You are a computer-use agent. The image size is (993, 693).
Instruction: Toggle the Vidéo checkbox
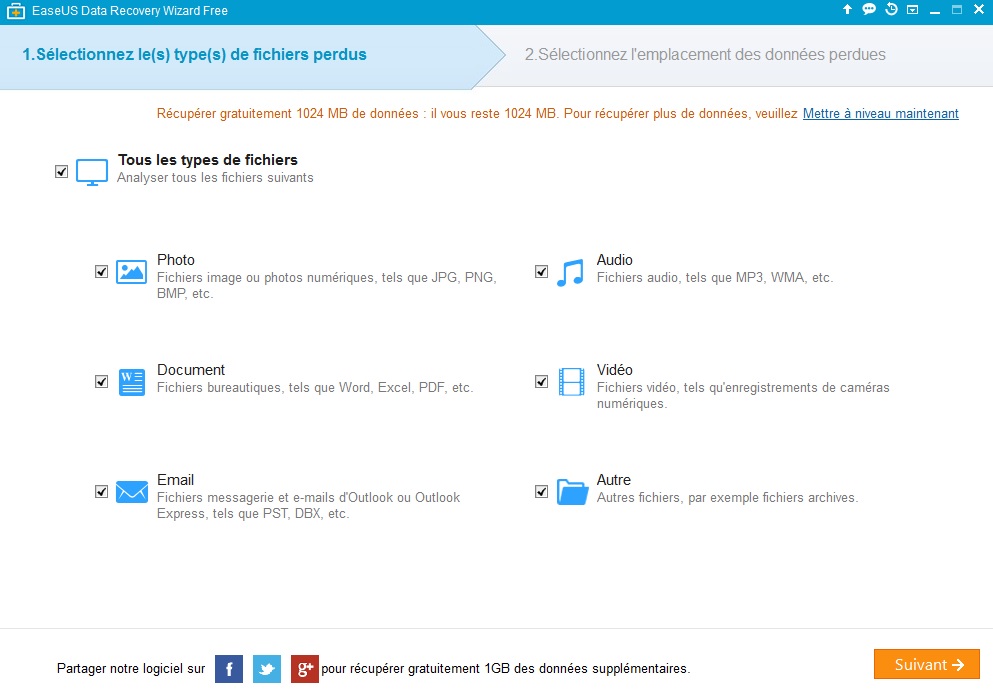pyautogui.click(x=541, y=382)
